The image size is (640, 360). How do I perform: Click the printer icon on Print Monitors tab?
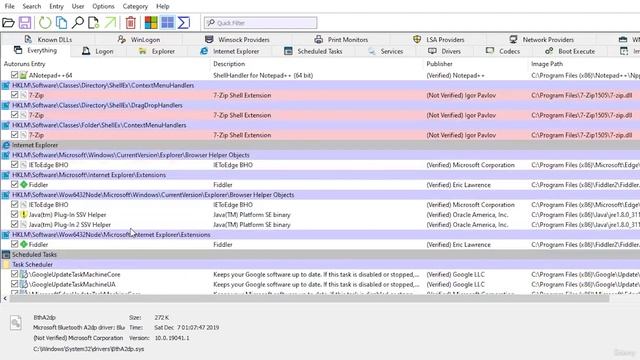(x=318, y=39)
